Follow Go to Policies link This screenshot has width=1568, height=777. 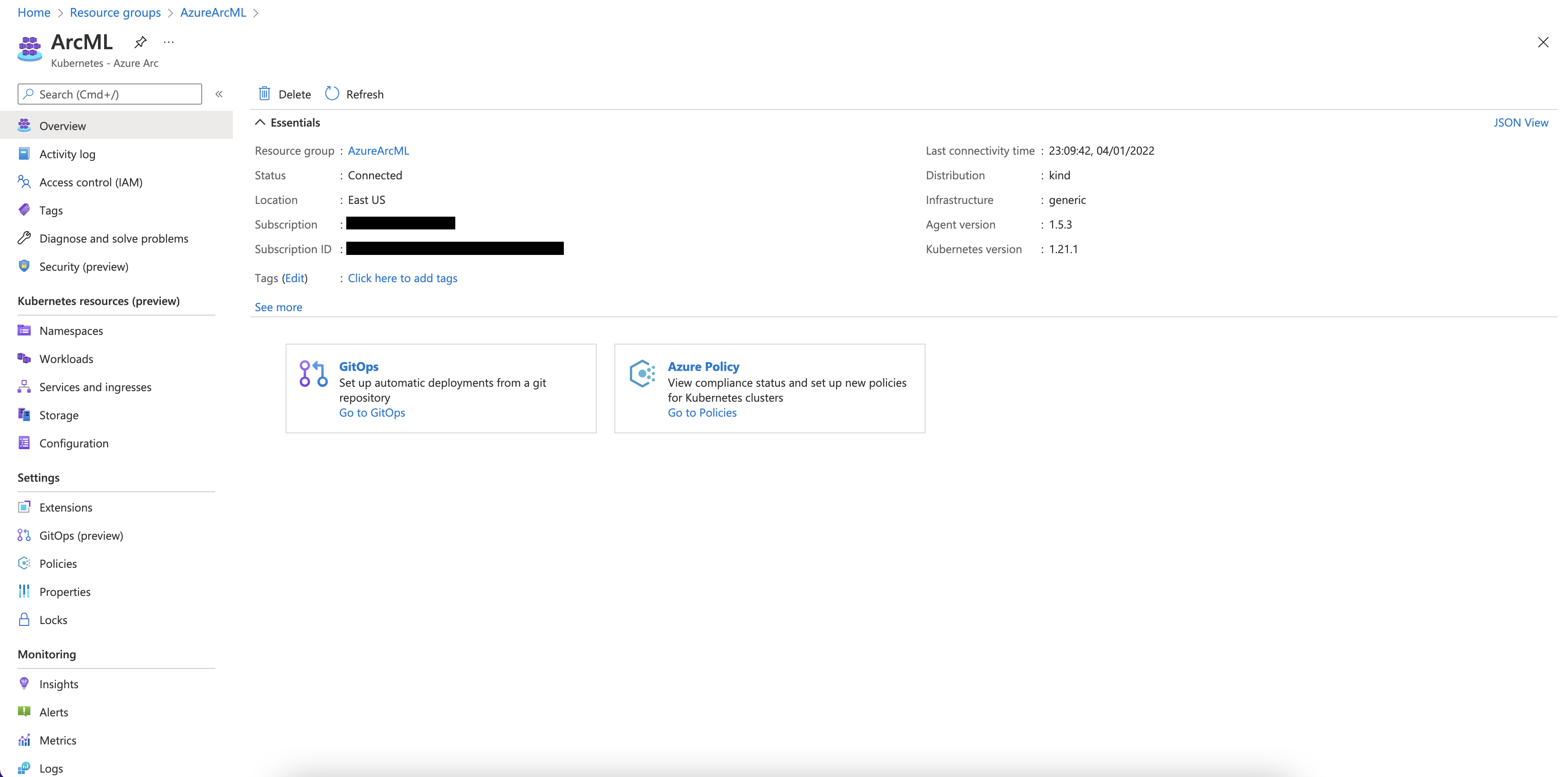point(702,412)
